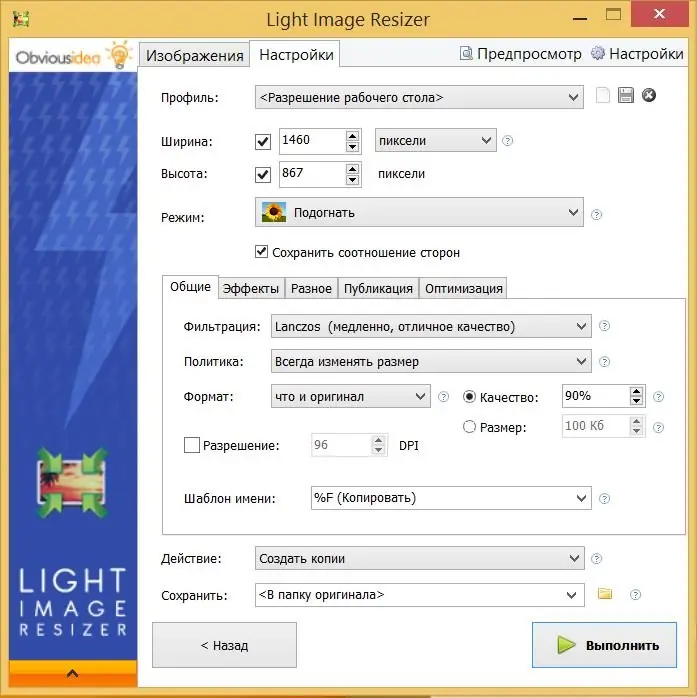
Task: Click the quality field showing 90%
Action: pyautogui.click(x=596, y=396)
